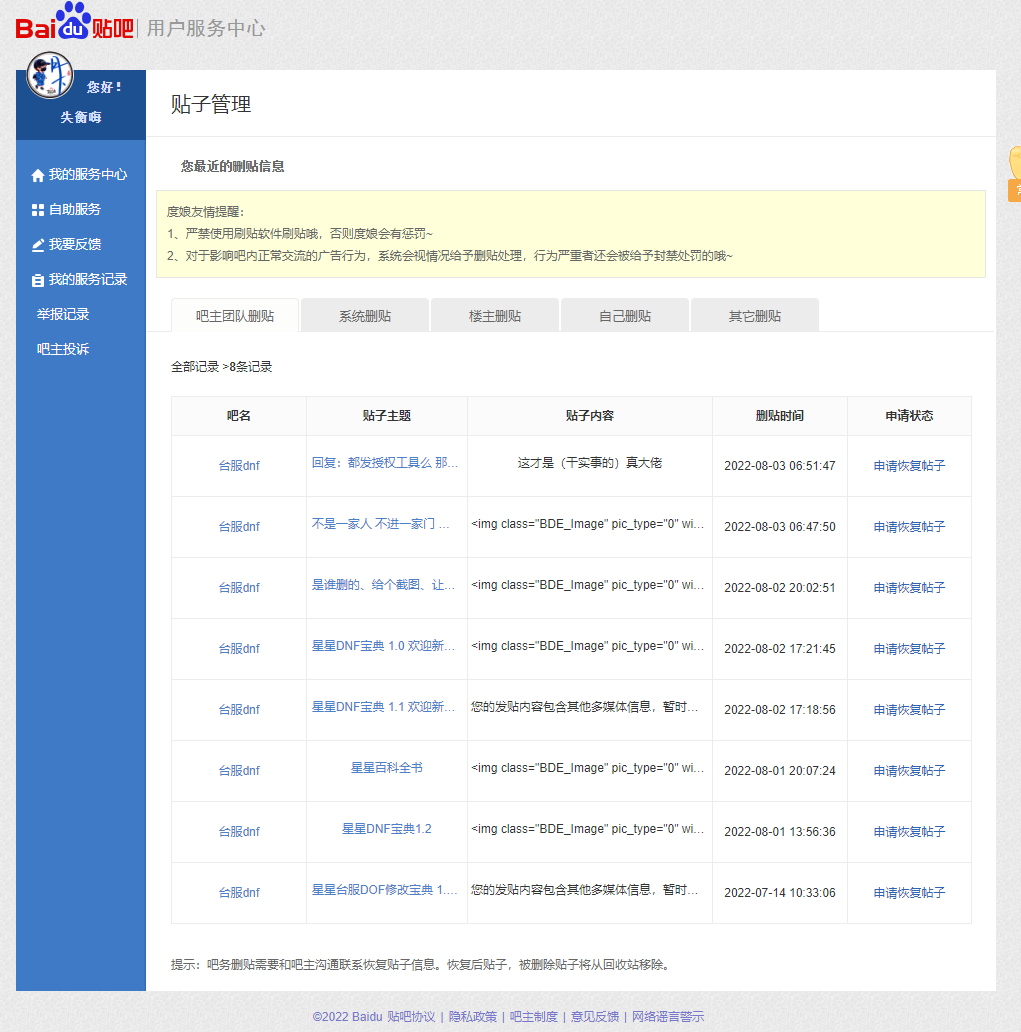Image resolution: width=1021 pixels, height=1032 pixels.
Task: Click the grid icon beside 自助服务
Action: pos(38,210)
